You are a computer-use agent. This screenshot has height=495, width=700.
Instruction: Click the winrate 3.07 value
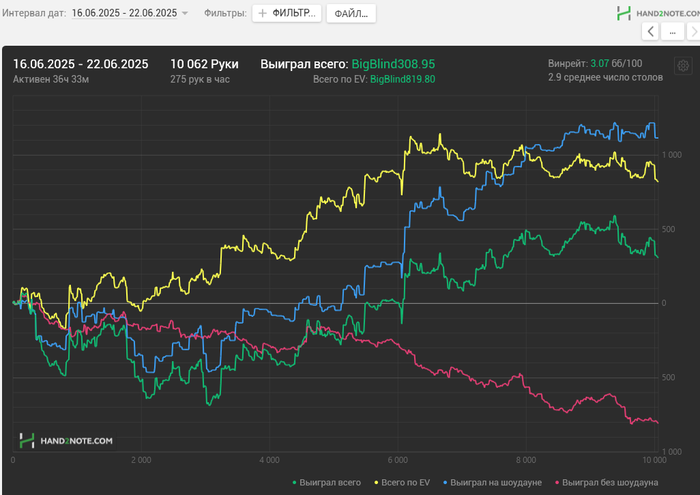(600, 63)
